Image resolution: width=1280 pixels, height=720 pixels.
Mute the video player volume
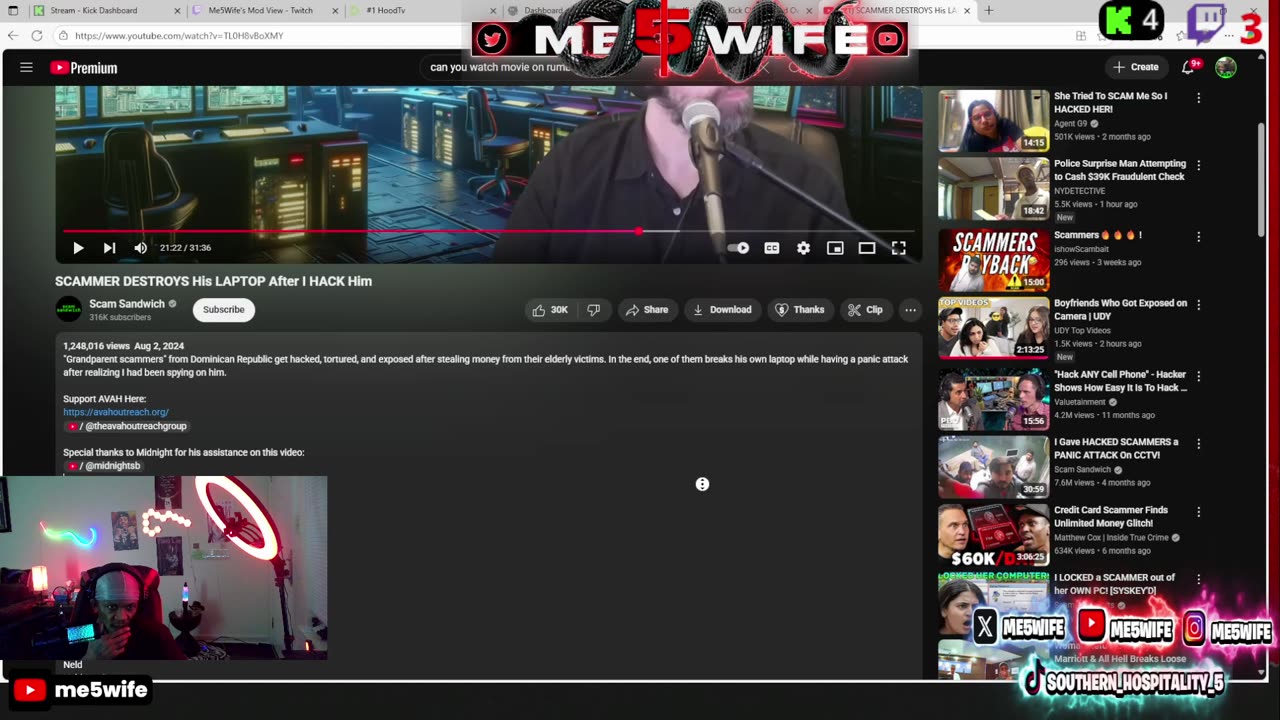(x=140, y=248)
